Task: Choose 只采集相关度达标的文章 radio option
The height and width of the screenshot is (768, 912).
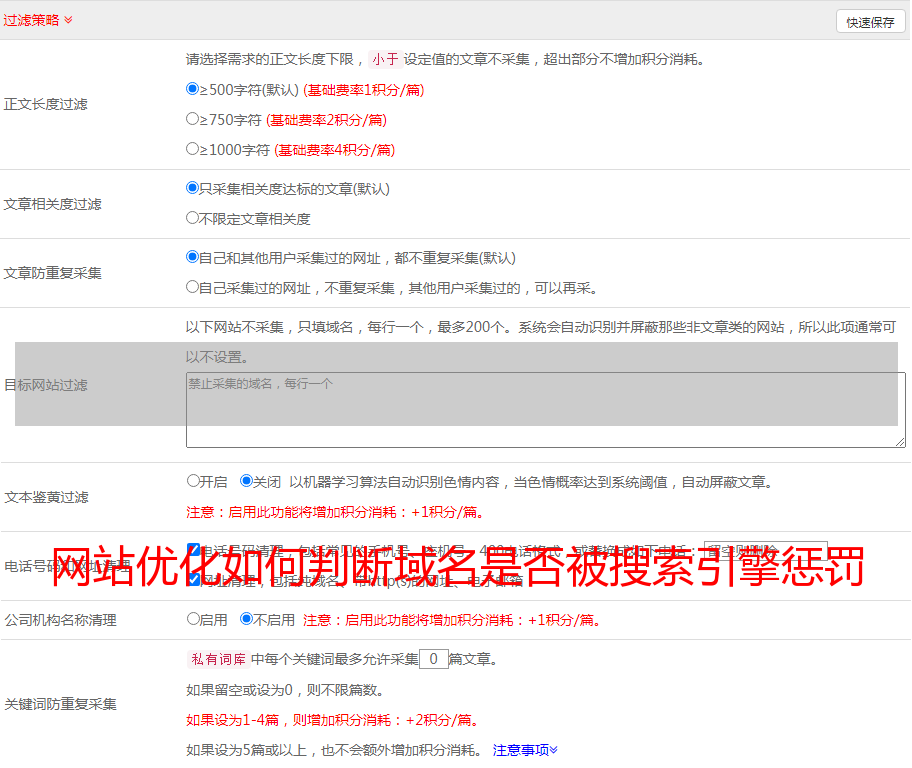Action: pyautogui.click(x=193, y=188)
